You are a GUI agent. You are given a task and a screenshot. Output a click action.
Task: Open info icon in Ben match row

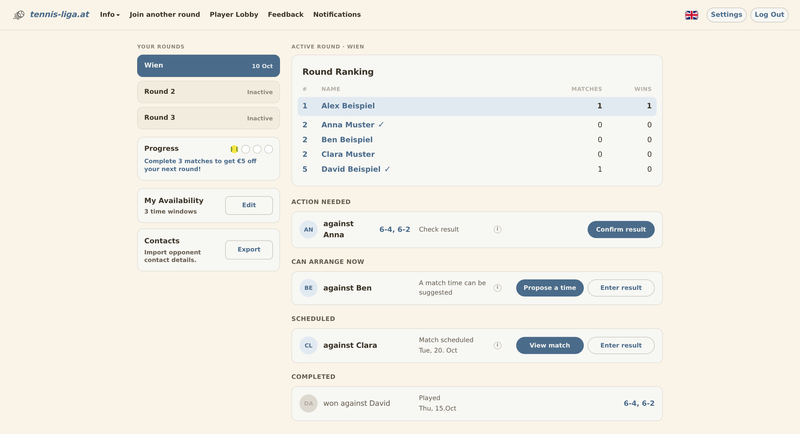pyautogui.click(x=497, y=288)
